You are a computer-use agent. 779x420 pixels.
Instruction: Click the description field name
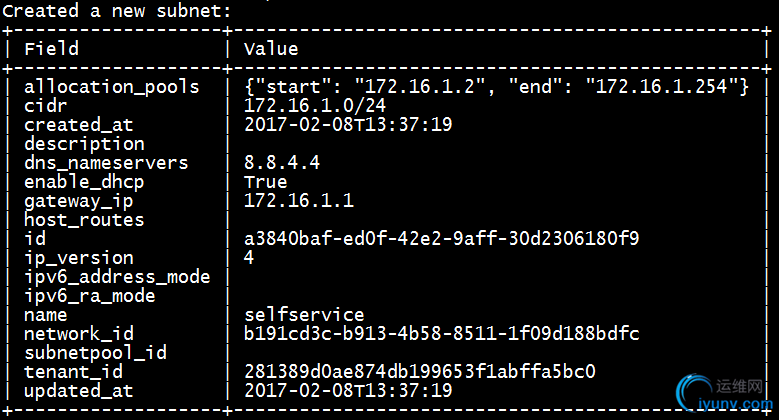coord(84,144)
